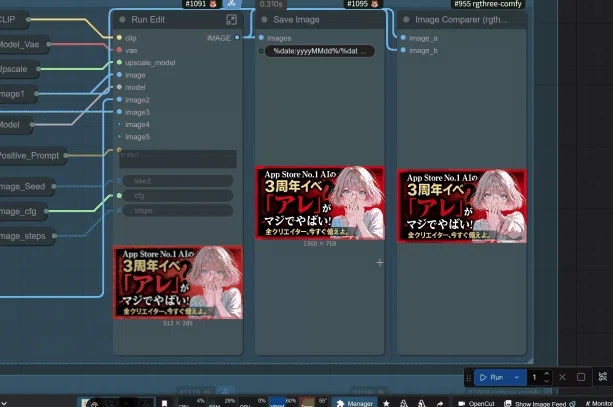The width and height of the screenshot is (613, 407).
Task: Open the Manager button
Action: pos(355,403)
